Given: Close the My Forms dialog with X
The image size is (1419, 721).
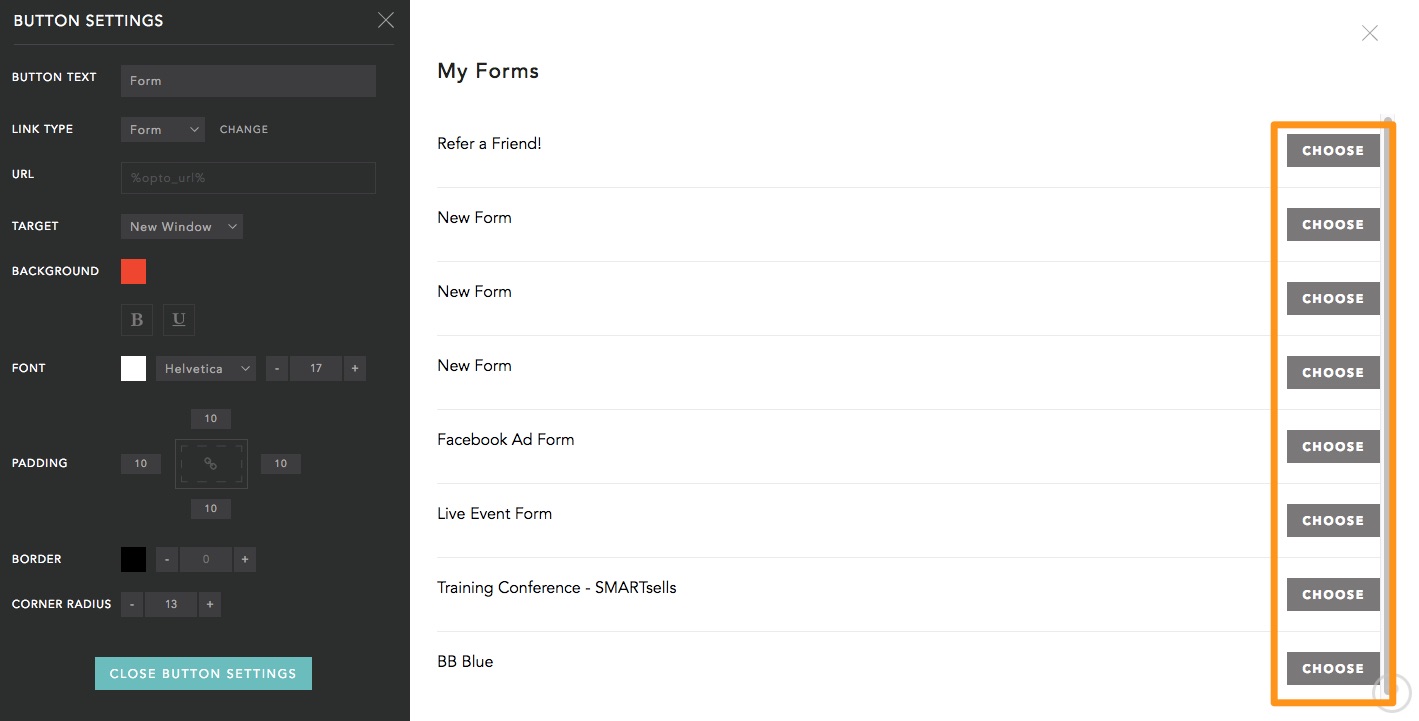Looking at the screenshot, I should click(x=1370, y=33).
